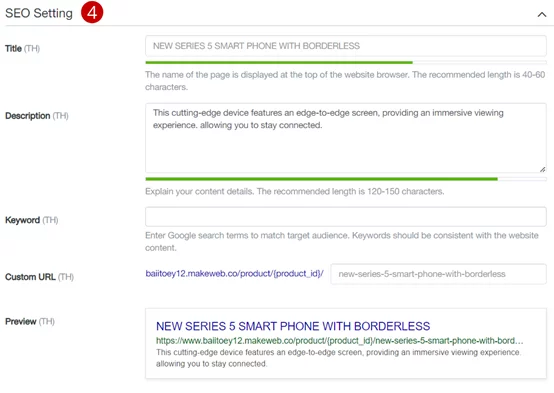Click the Custom URL slug input

click(438, 274)
